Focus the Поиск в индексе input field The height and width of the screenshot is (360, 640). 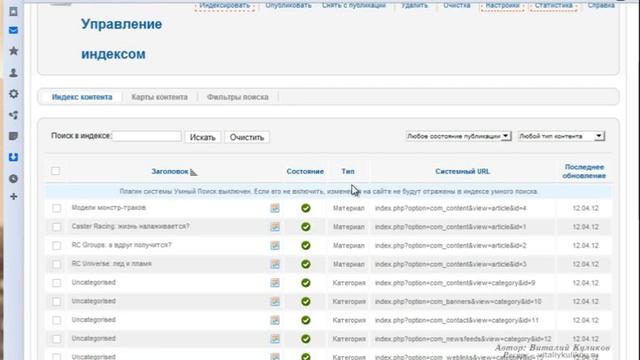[x=147, y=136]
